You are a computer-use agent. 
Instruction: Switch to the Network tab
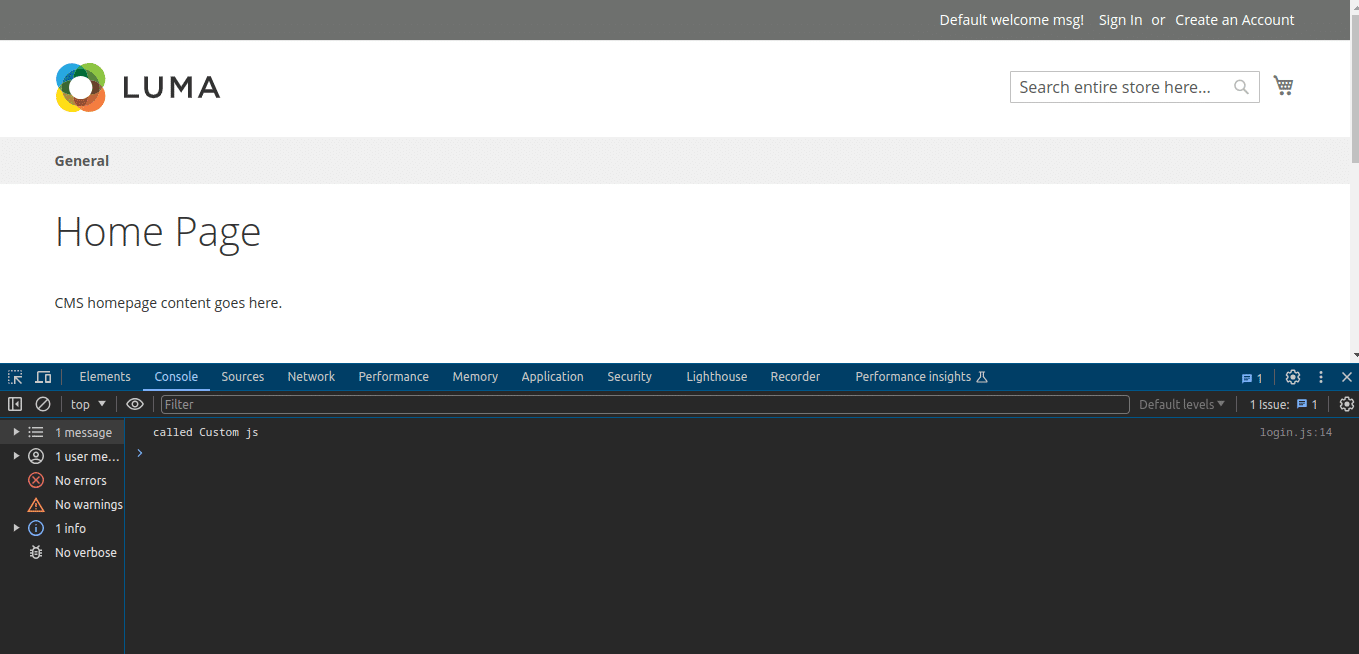pyautogui.click(x=311, y=376)
